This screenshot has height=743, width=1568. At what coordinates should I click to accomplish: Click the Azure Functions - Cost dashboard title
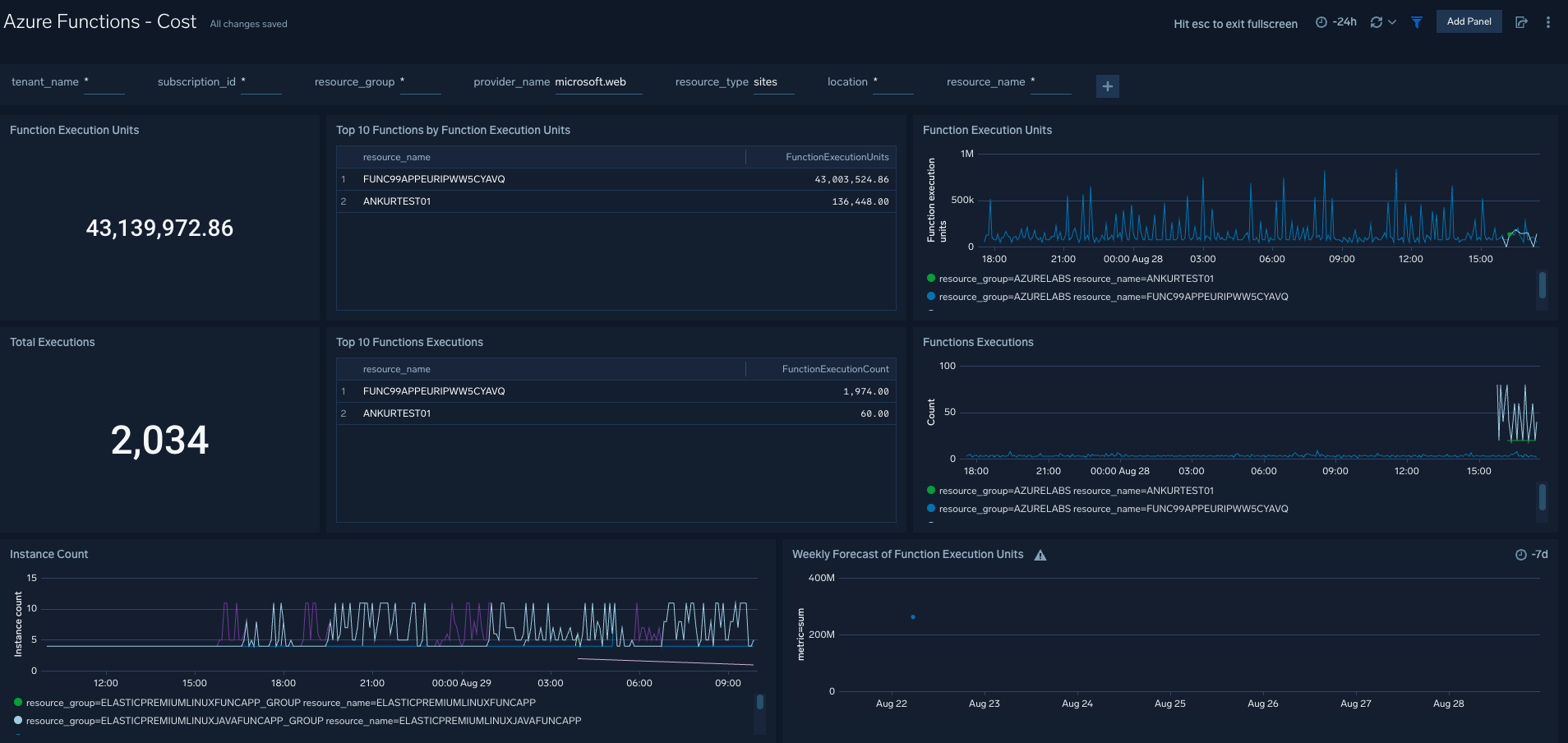pyautogui.click(x=100, y=22)
